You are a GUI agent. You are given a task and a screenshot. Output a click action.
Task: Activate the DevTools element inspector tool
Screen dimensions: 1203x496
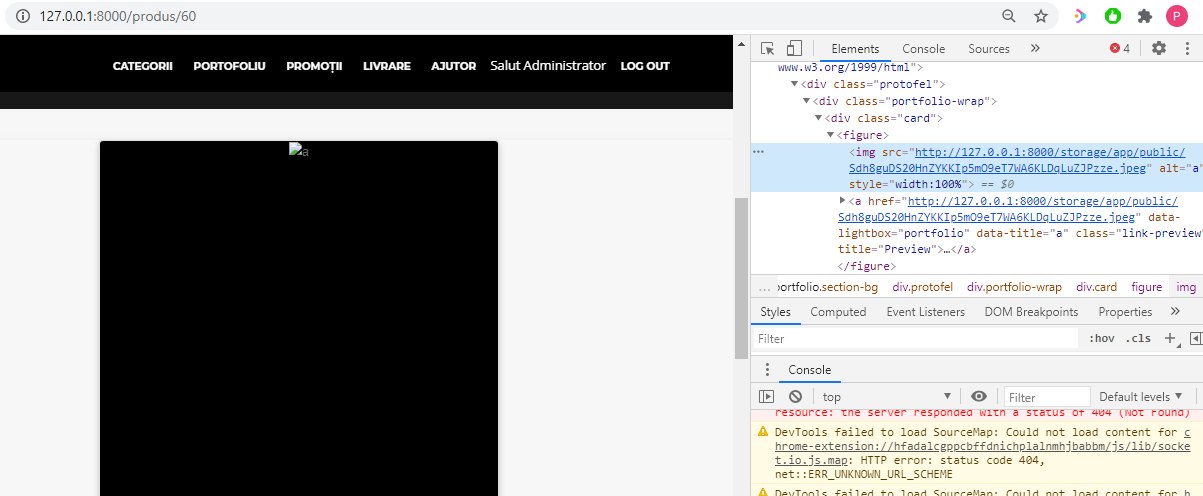click(x=768, y=48)
